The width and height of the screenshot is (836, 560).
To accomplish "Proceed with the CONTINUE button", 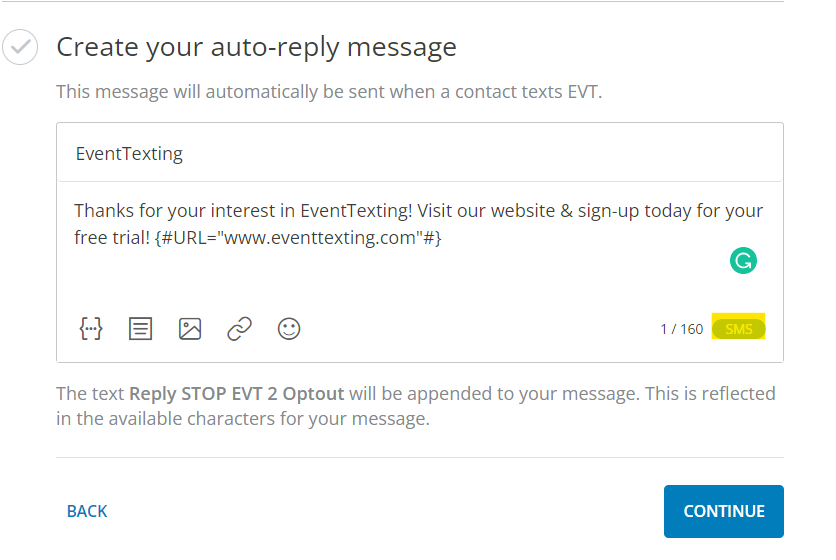I will [x=724, y=511].
